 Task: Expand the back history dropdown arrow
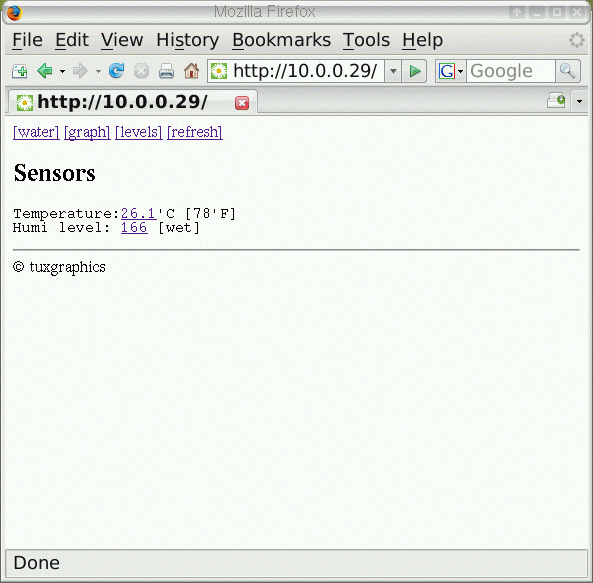(x=62, y=71)
